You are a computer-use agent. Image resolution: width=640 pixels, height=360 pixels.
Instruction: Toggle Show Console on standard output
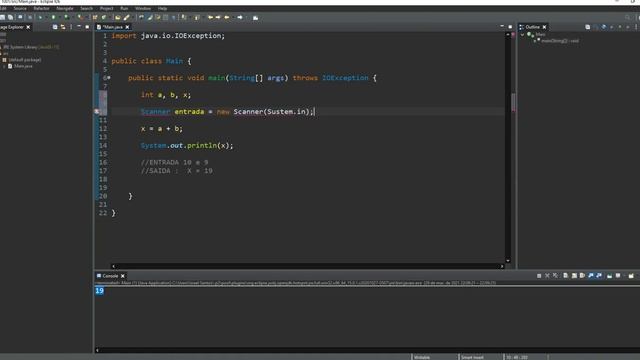(591, 276)
